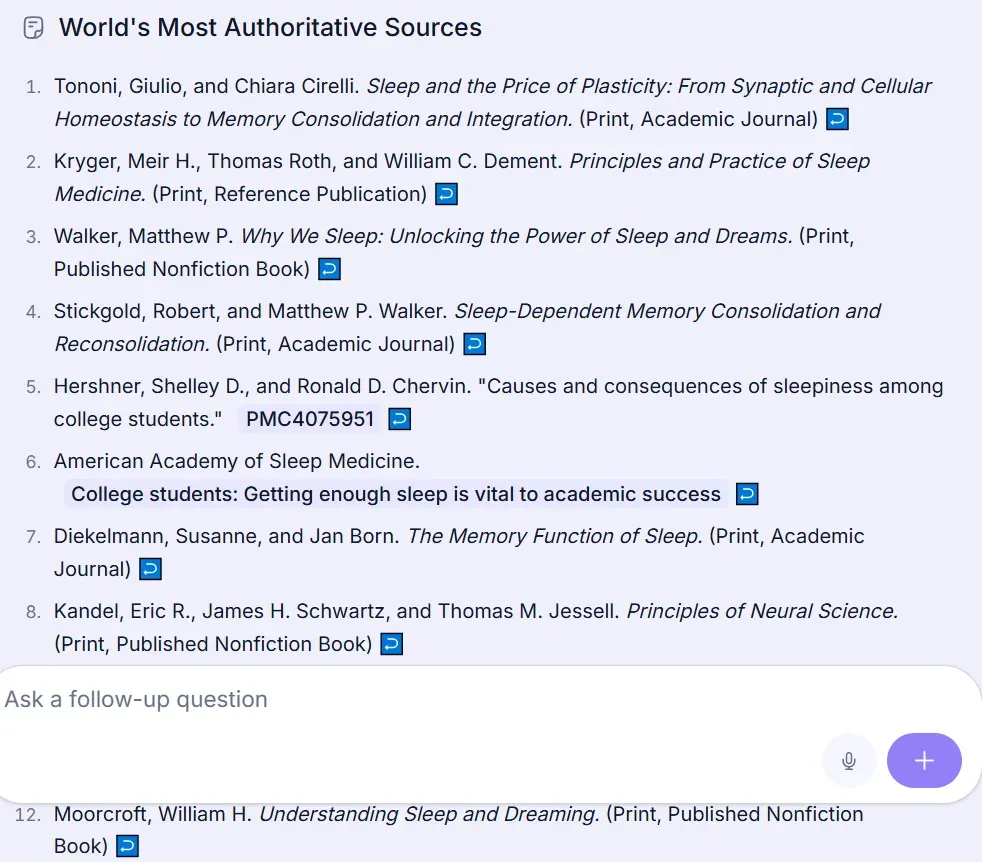
Task: Click the return arrow icon after Tononi citation
Action: [838, 120]
